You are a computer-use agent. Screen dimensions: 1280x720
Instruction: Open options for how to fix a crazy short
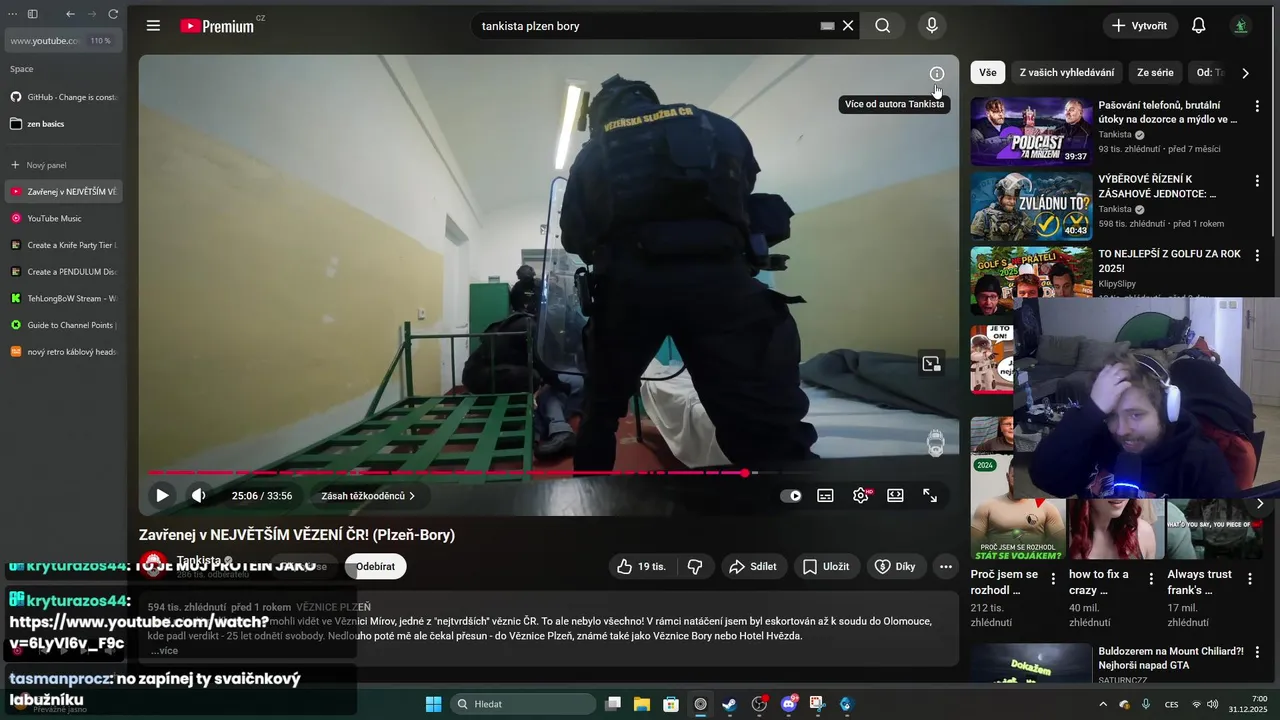pos(1151,578)
